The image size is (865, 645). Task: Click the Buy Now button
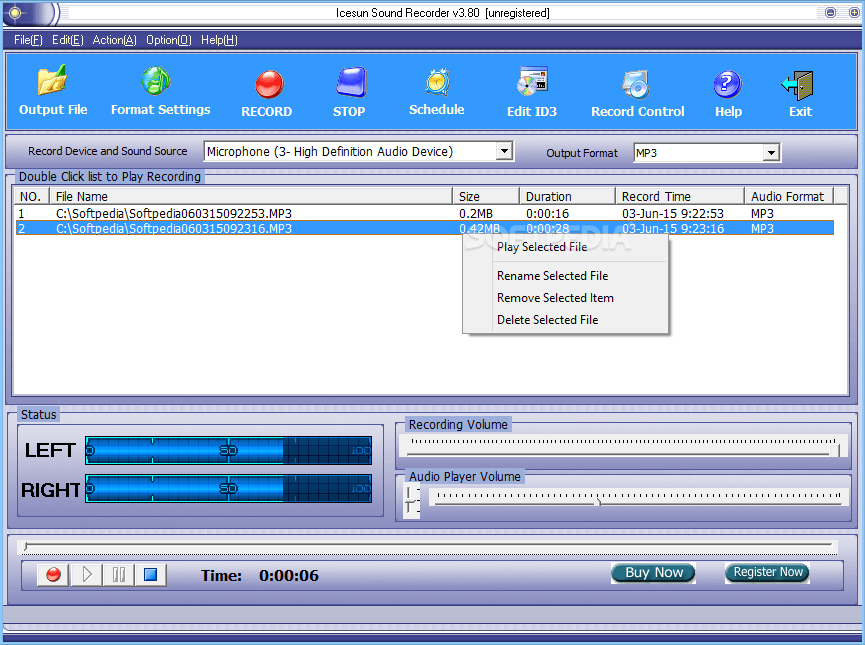click(653, 572)
